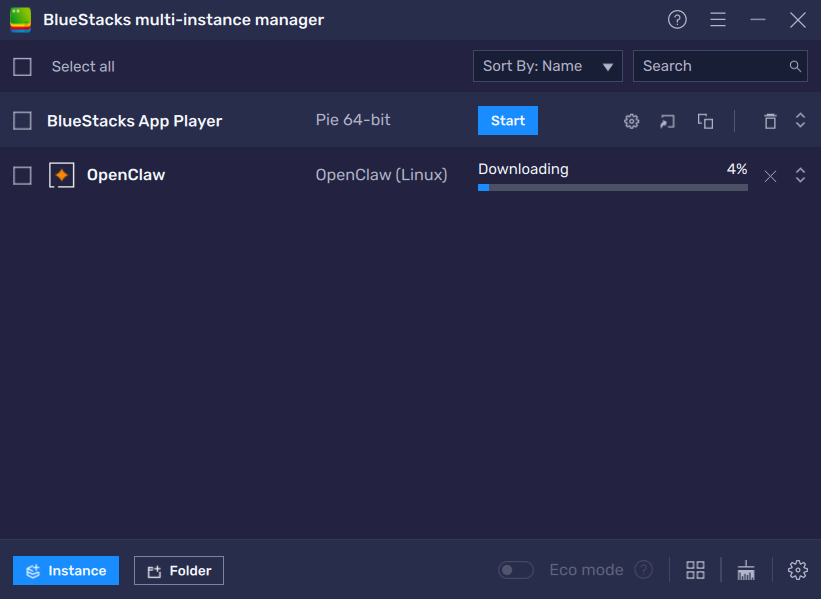Viewport: 821px width, 599px height.
Task: Click into the Search field
Action: (x=720, y=66)
